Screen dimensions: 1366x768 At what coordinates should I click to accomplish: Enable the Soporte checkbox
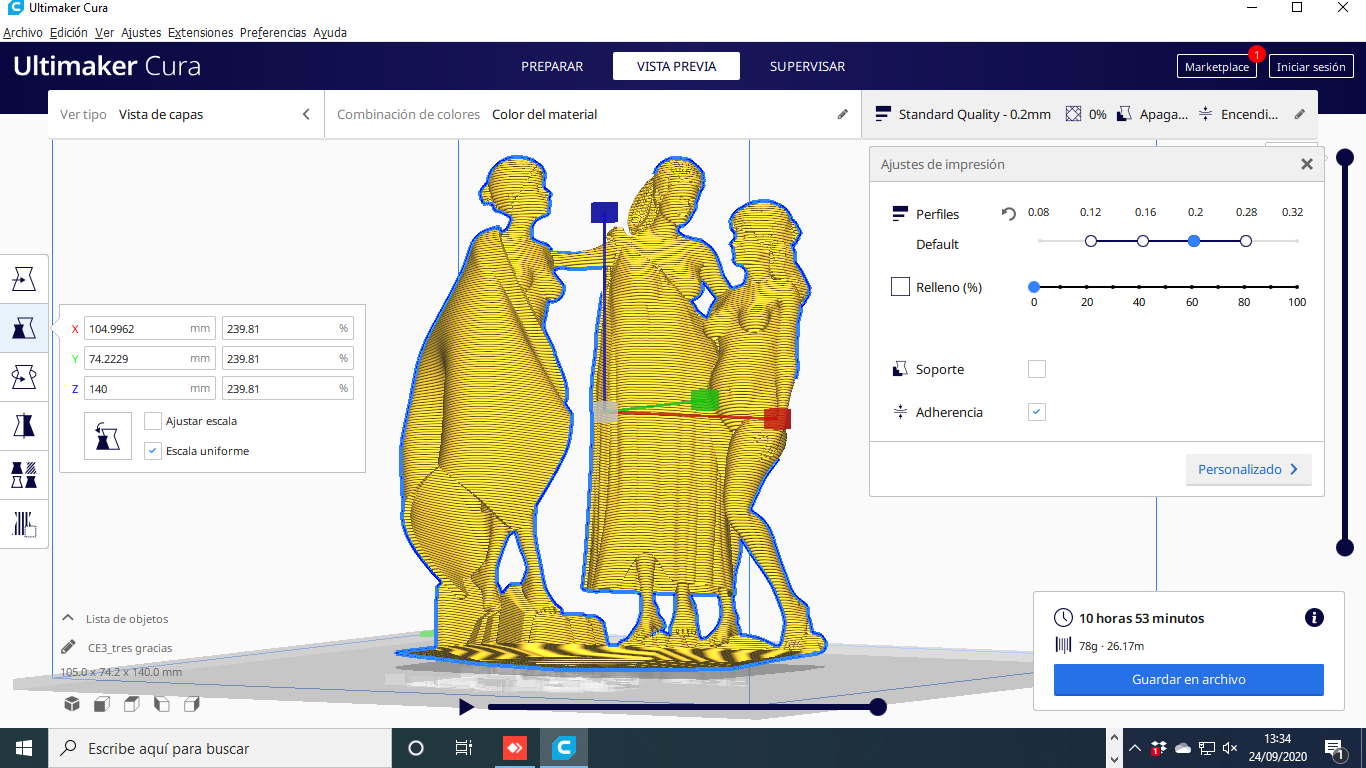(x=1037, y=369)
